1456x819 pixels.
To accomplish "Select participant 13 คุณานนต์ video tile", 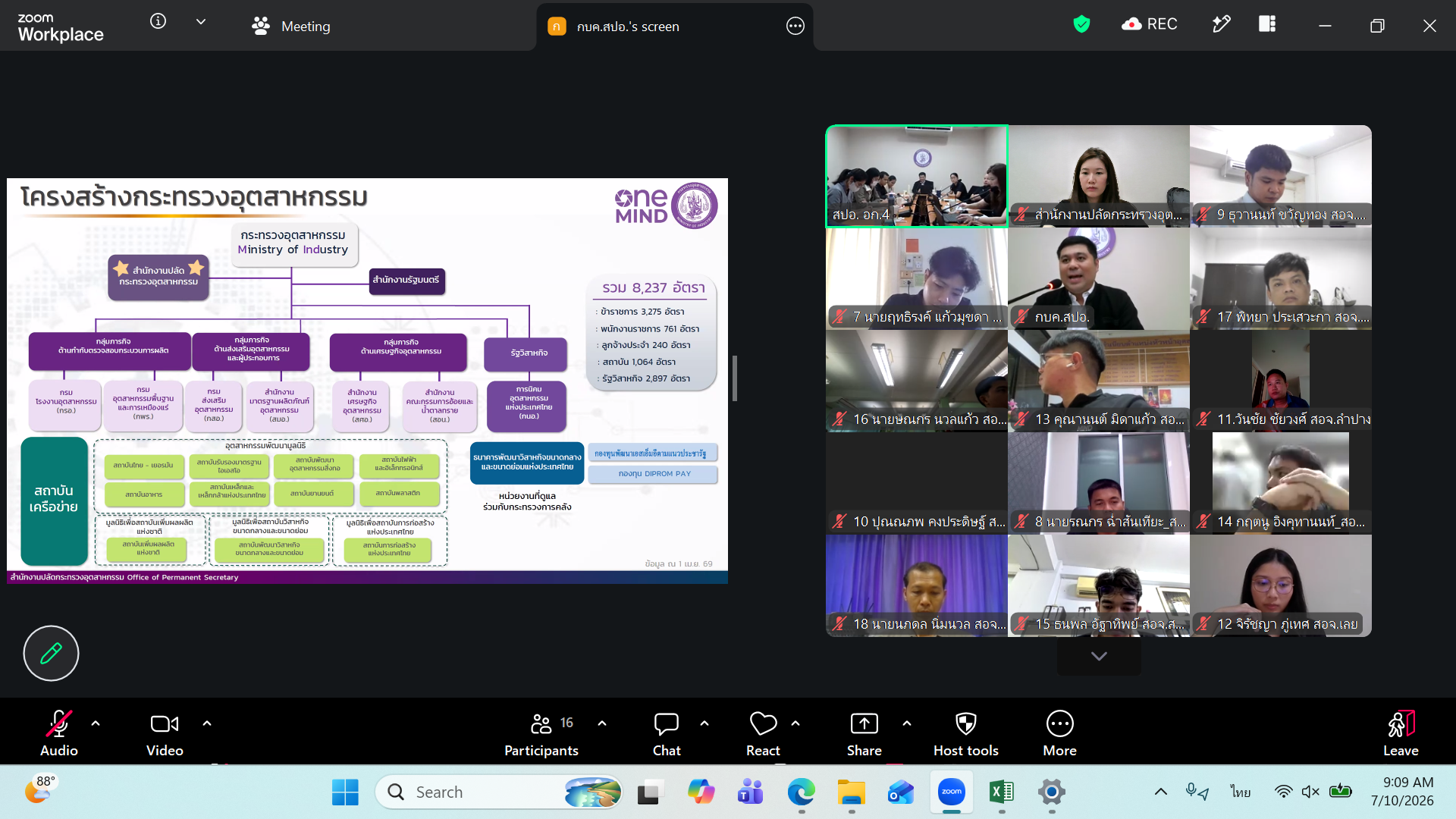I will (1099, 381).
